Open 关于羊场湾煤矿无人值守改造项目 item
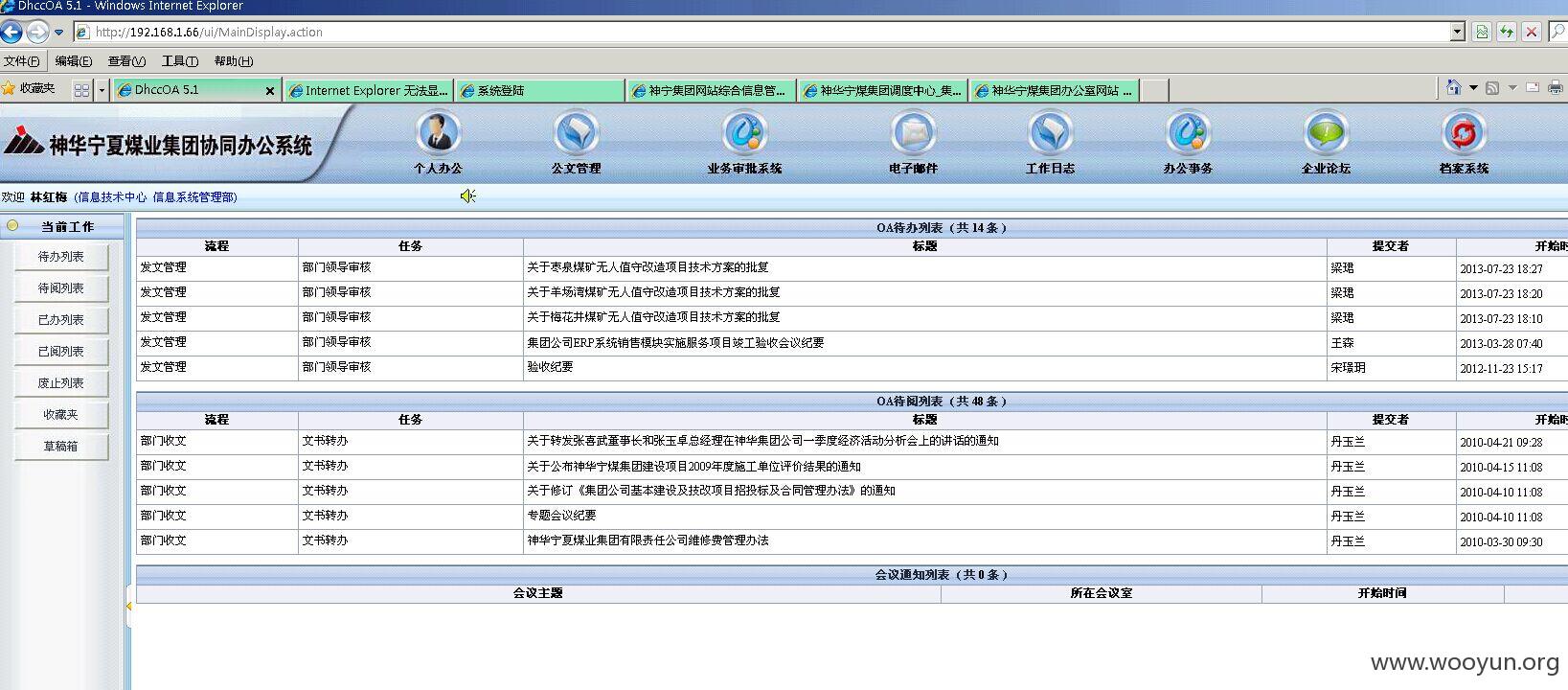1568x690 pixels. point(653,292)
